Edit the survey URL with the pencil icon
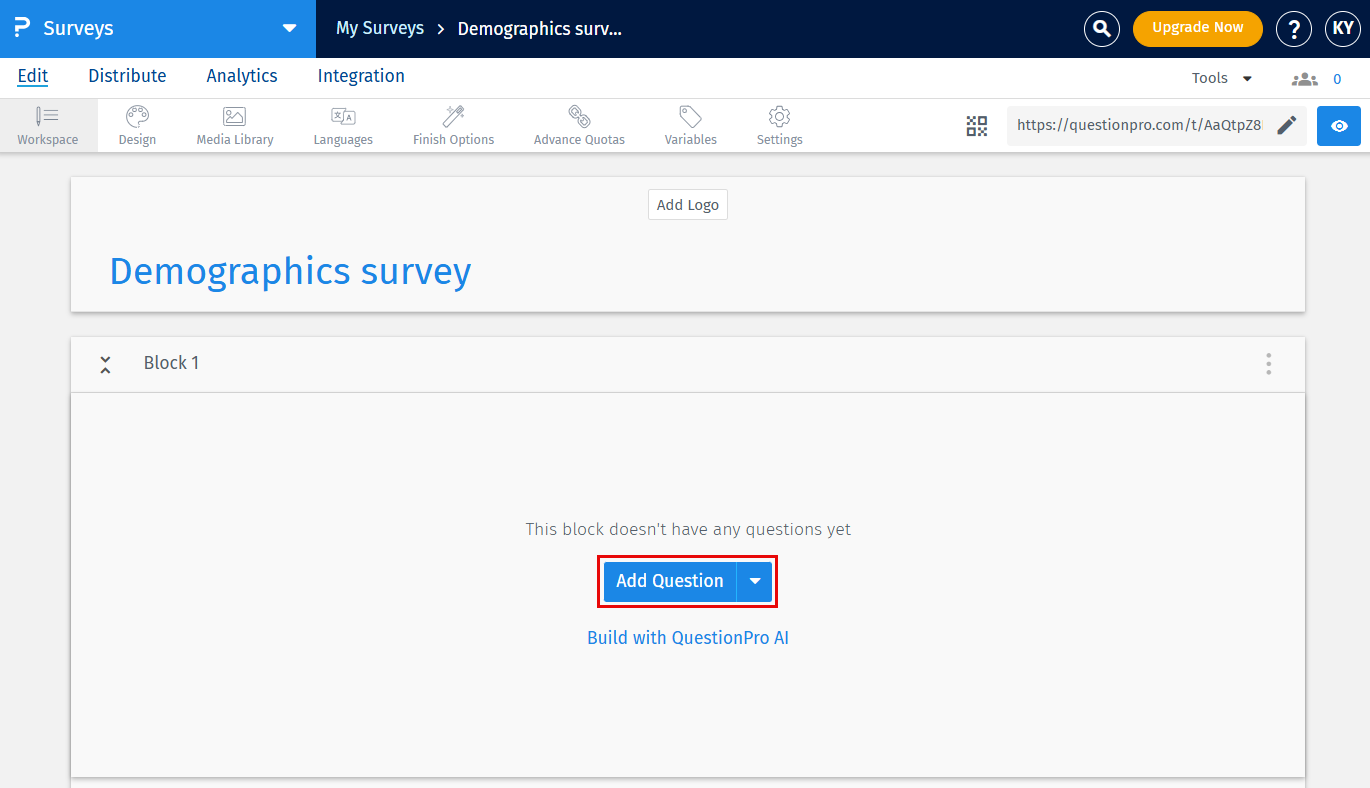 [1286, 125]
